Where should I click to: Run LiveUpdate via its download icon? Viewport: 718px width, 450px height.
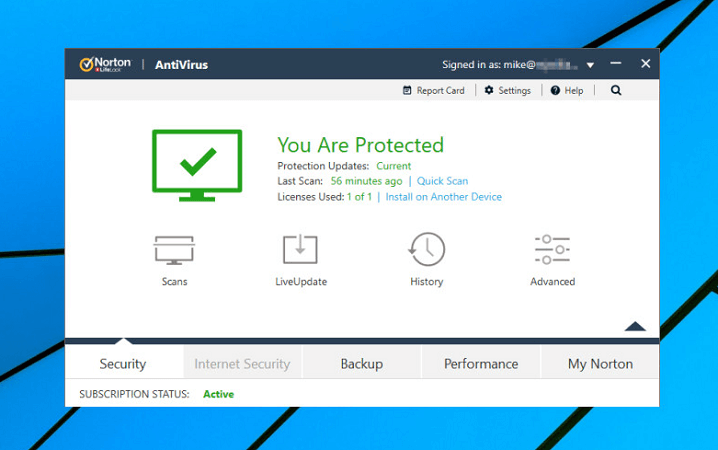click(x=300, y=249)
